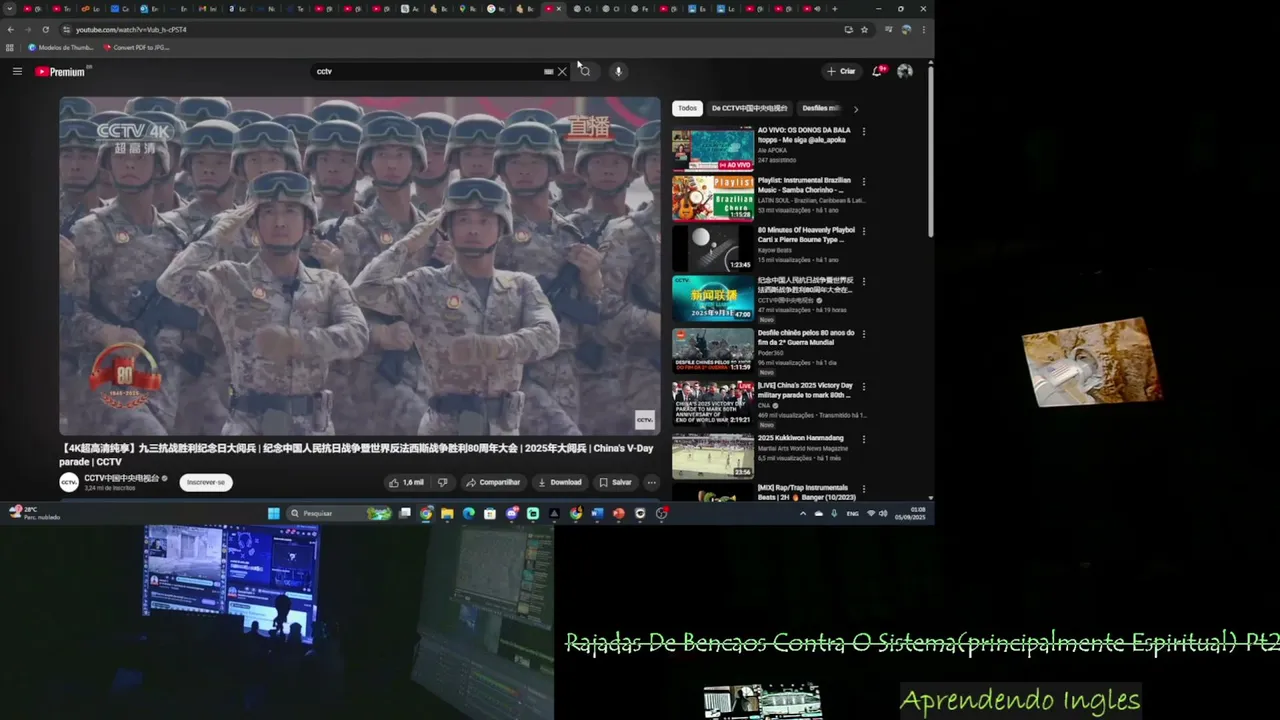Screen dimensions: 1280x720
Task: Click the magnifier search button
Action: click(585, 71)
